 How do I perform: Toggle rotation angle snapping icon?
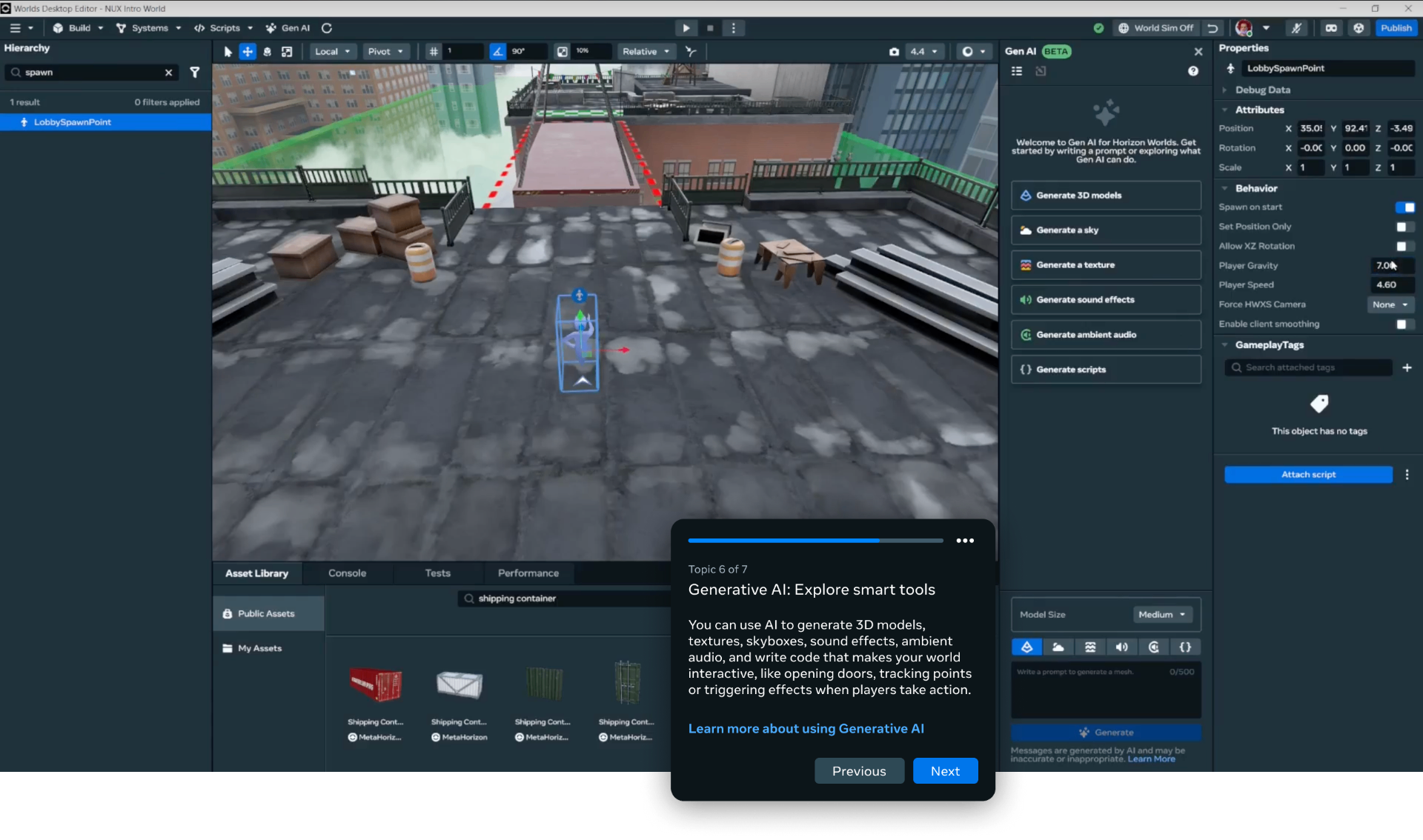pos(497,52)
